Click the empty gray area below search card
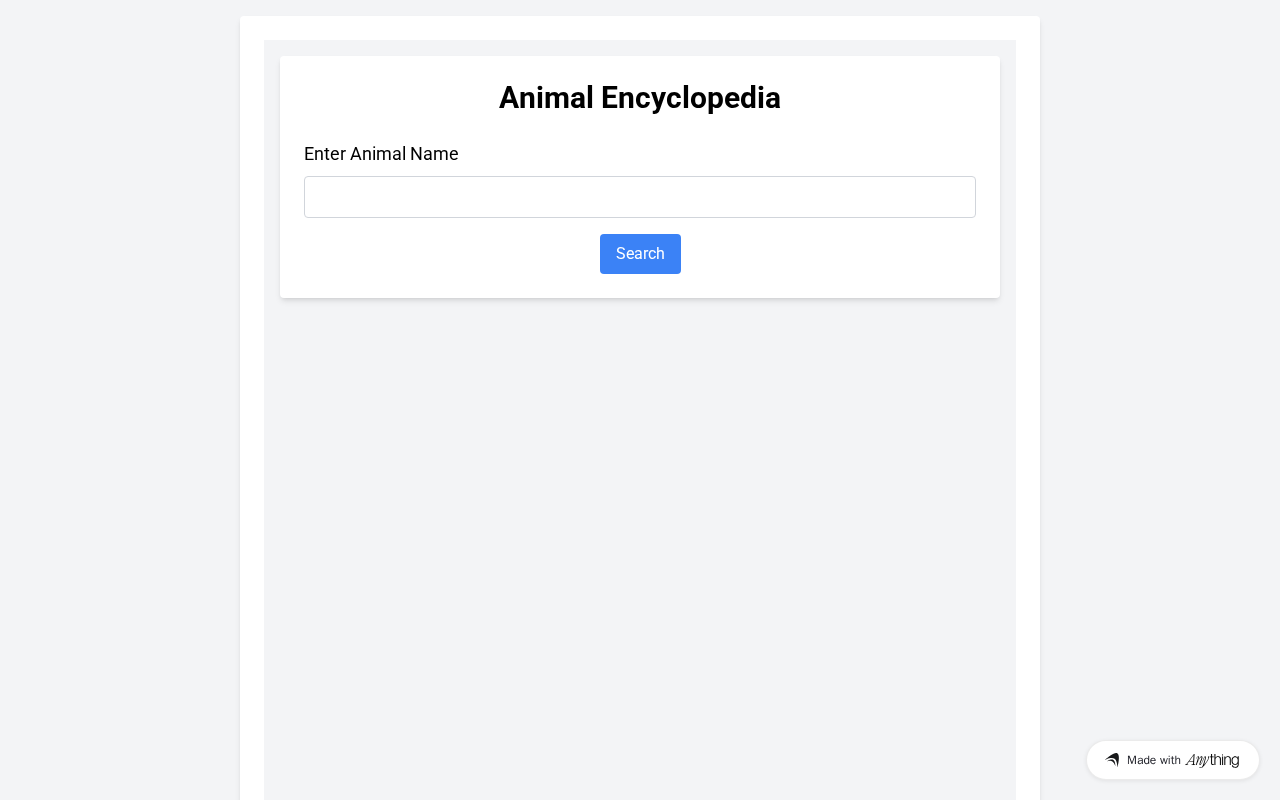 pyautogui.click(x=640, y=550)
